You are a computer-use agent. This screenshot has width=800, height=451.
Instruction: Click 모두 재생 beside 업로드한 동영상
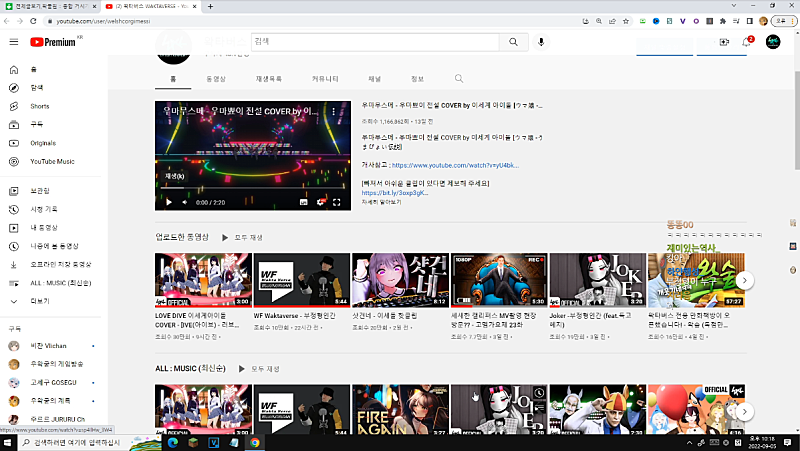[243, 237]
